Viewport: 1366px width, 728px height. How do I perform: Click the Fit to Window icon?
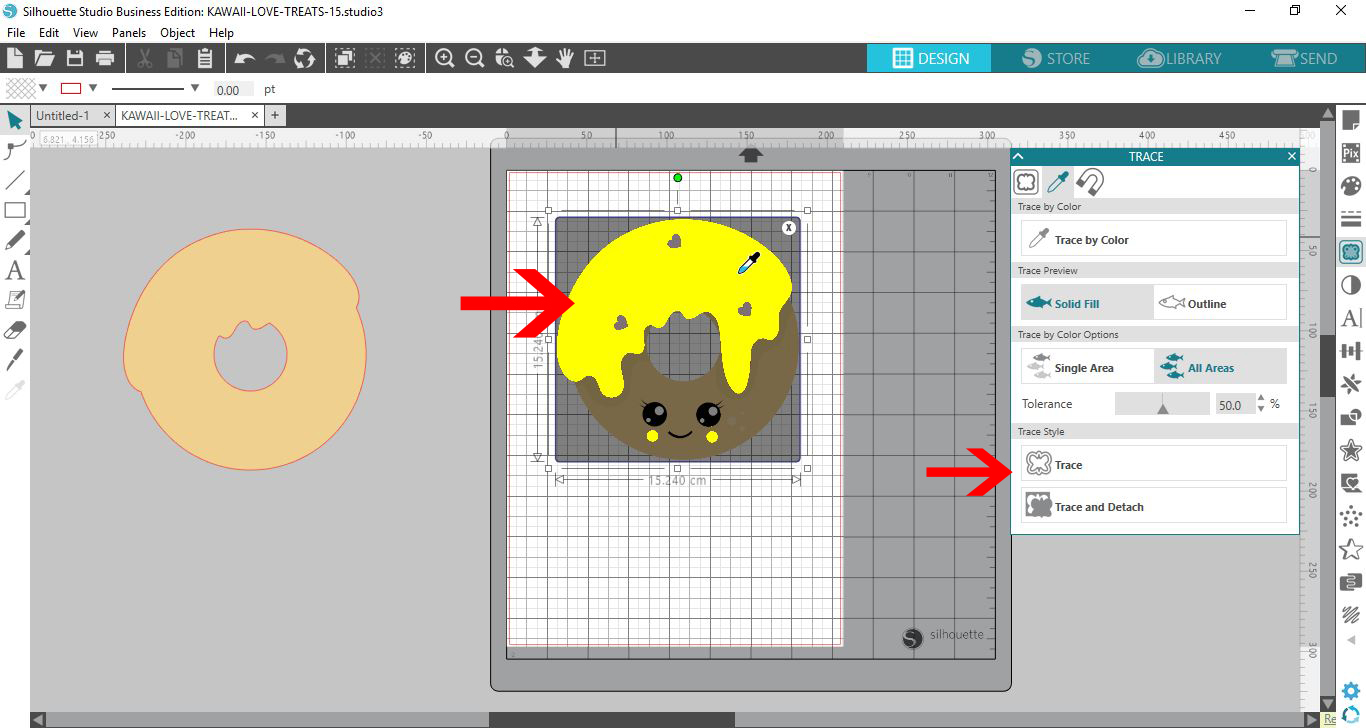[x=595, y=58]
